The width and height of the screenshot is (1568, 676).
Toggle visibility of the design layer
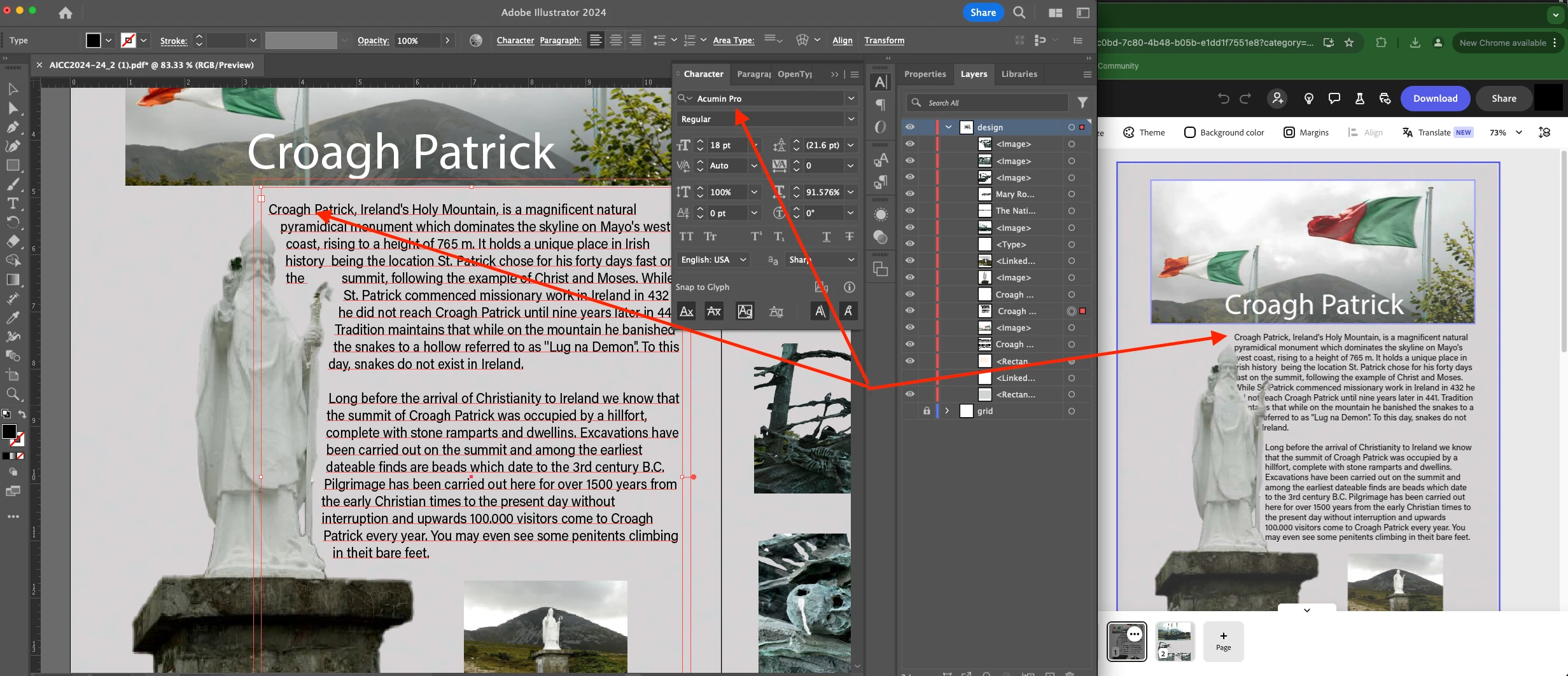point(910,127)
